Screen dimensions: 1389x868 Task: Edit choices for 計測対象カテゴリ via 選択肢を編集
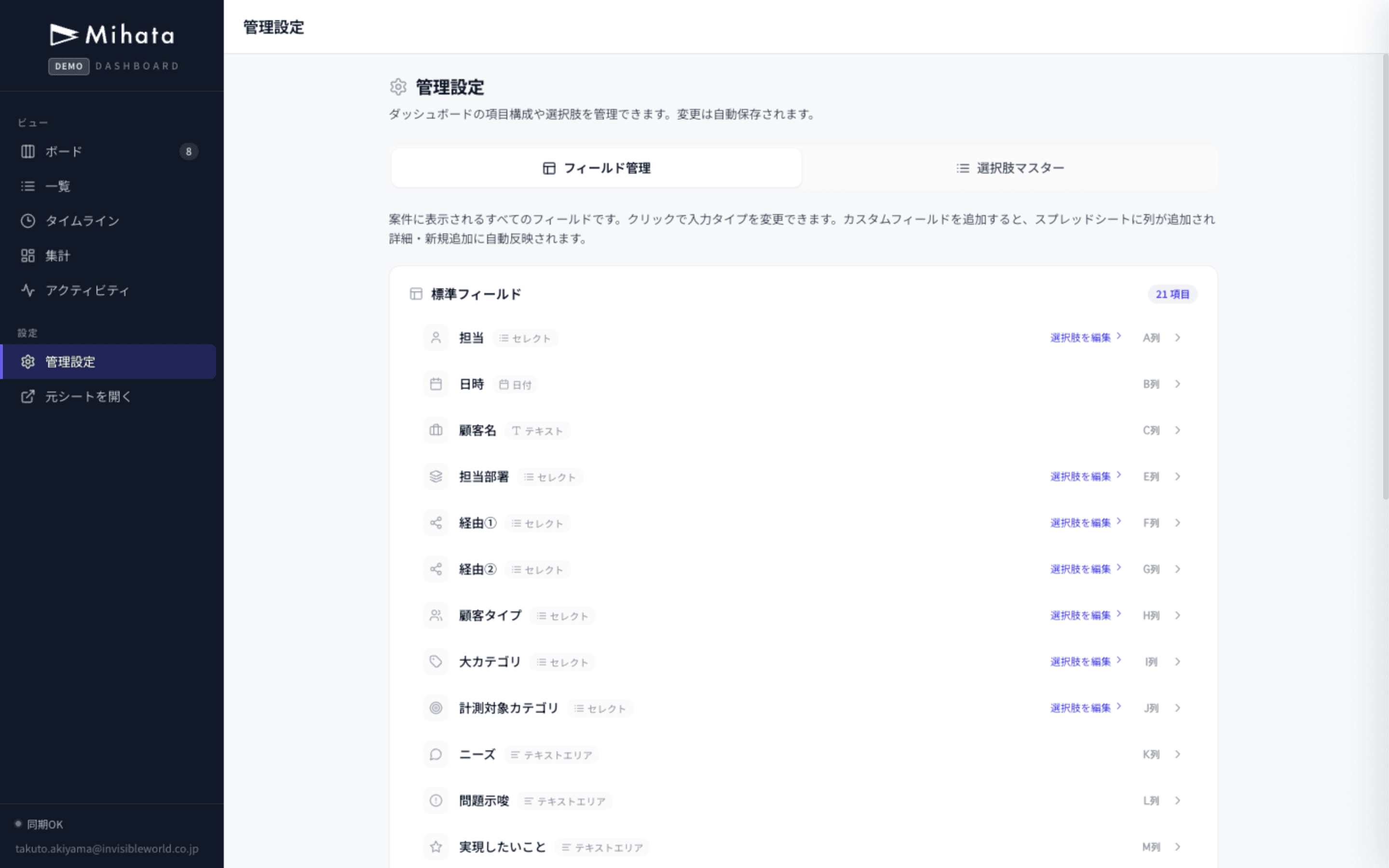coord(1086,708)
